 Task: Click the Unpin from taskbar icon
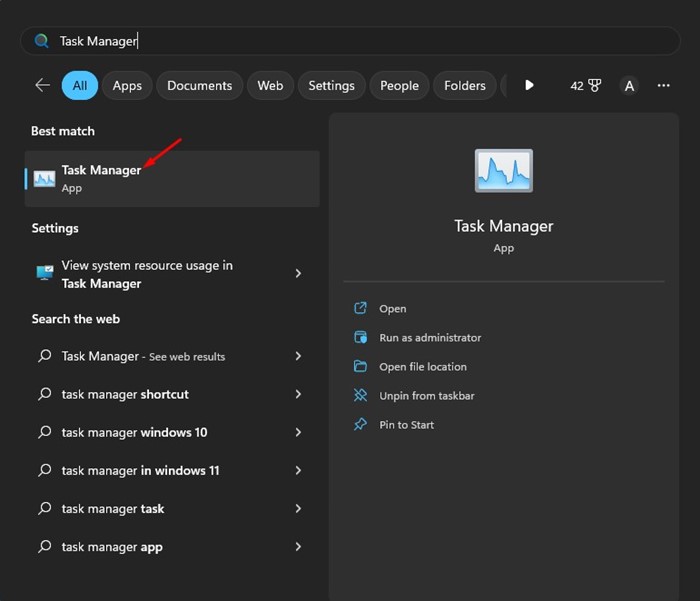point(361,396)
